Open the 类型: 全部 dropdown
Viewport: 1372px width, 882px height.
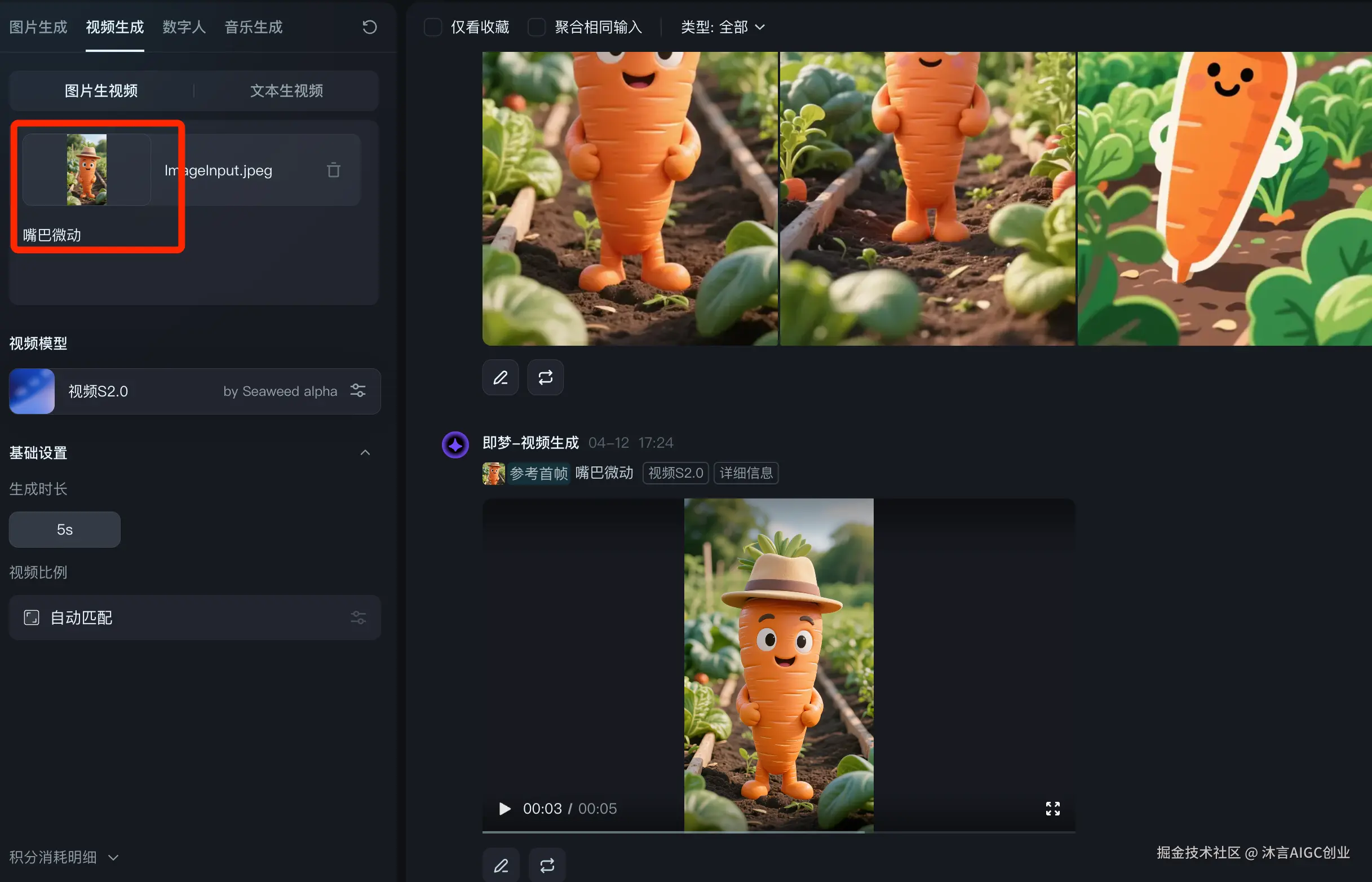722,27
